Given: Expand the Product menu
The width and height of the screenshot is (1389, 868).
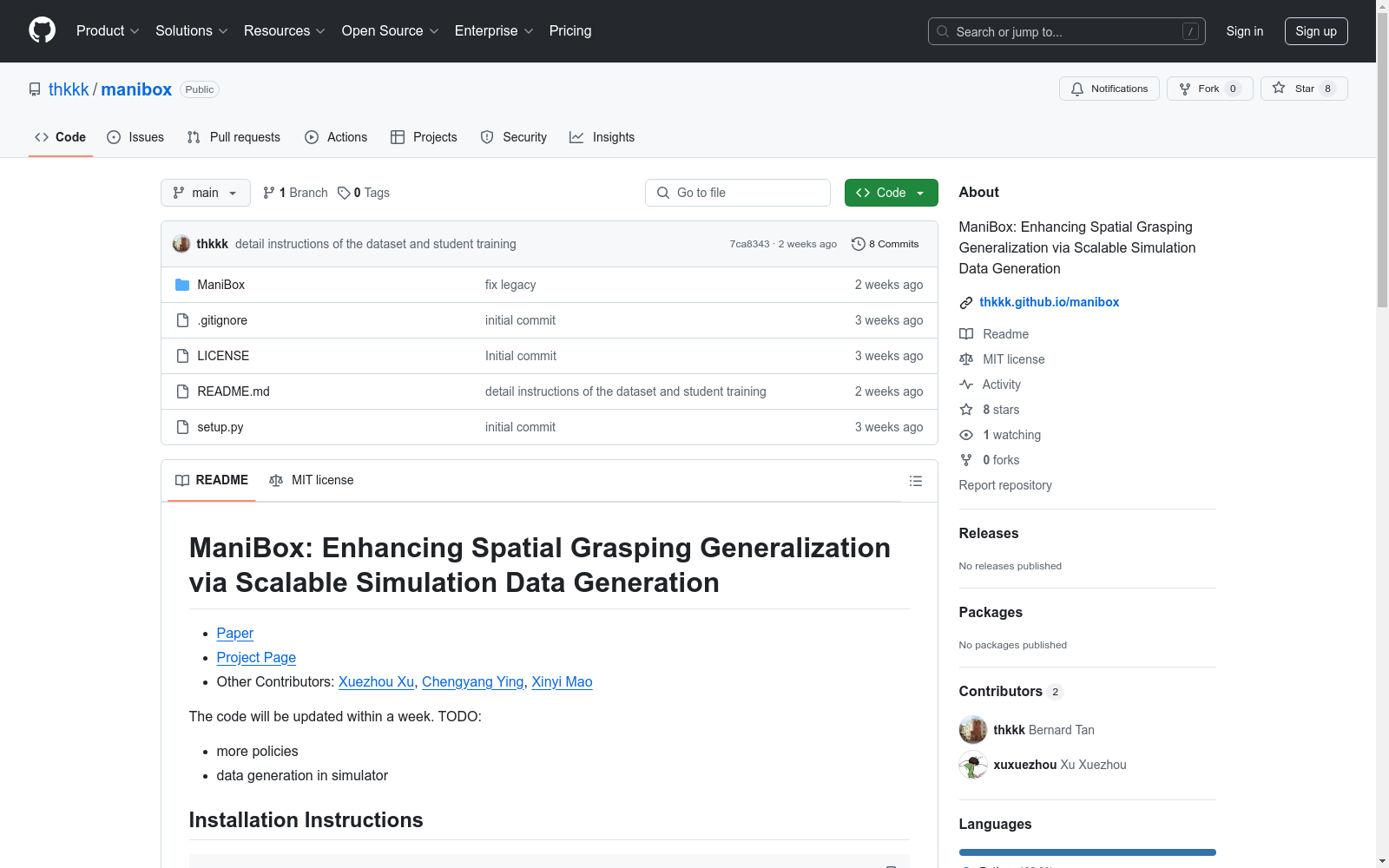Looking at the screenshot, I should 108,31.
